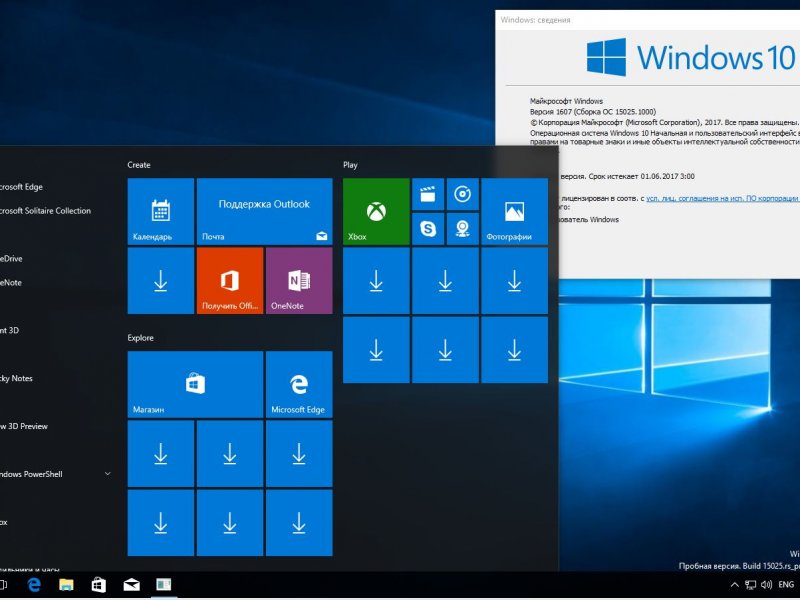This screenshot has height=600, width=800.
Task: Open Microsoft Edge from the app list
Action: coord(21,187)
